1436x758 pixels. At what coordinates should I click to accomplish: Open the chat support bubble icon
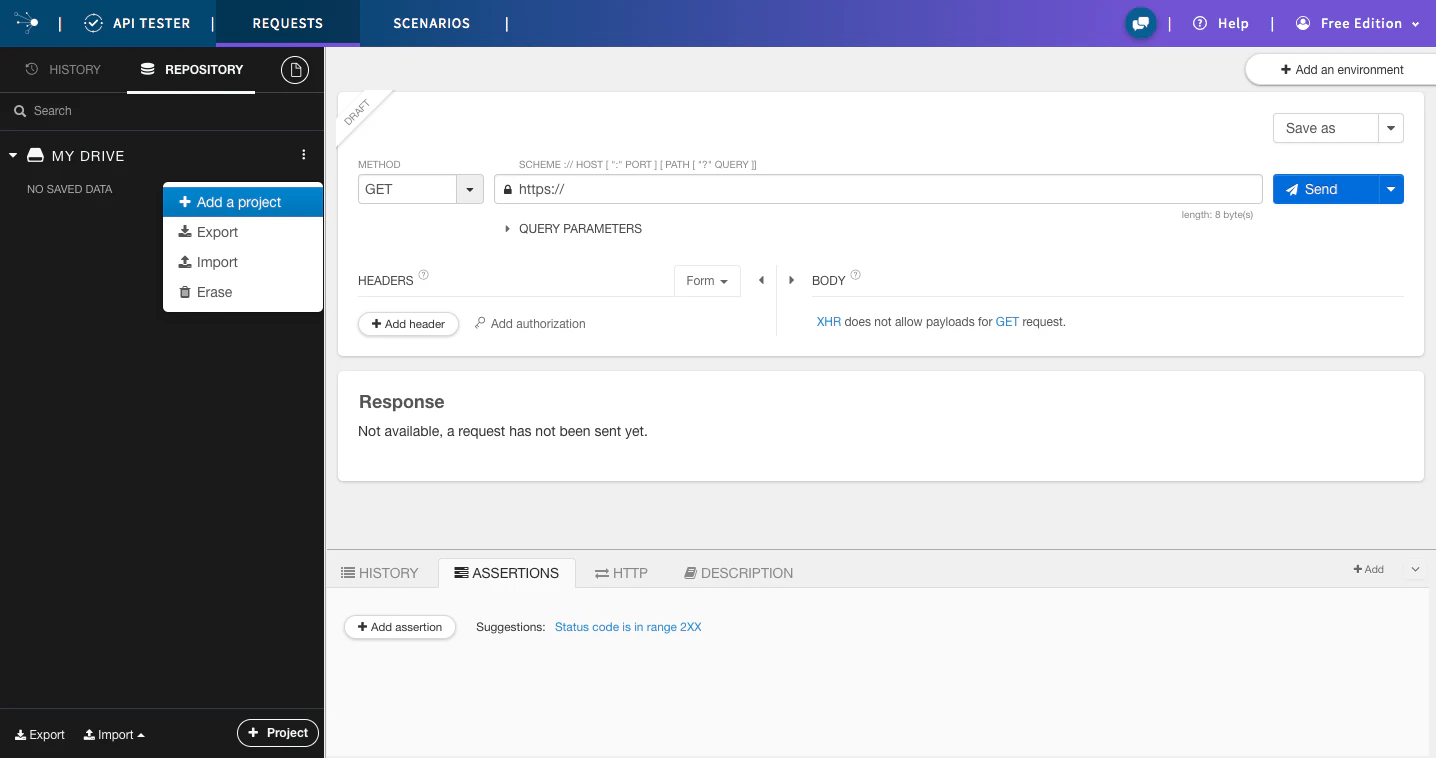(1140, 24)
